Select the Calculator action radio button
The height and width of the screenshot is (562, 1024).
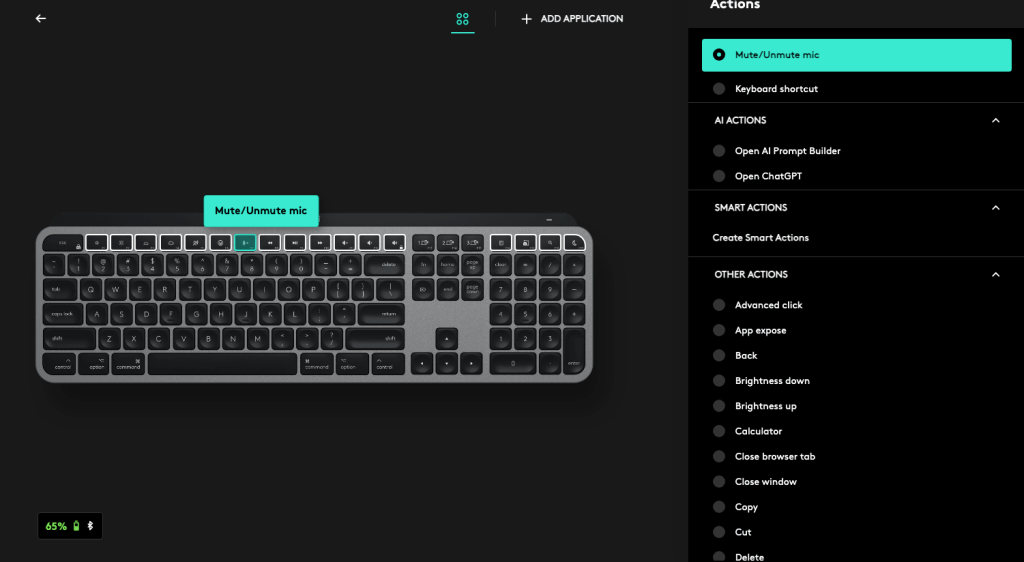click(719, 431)
